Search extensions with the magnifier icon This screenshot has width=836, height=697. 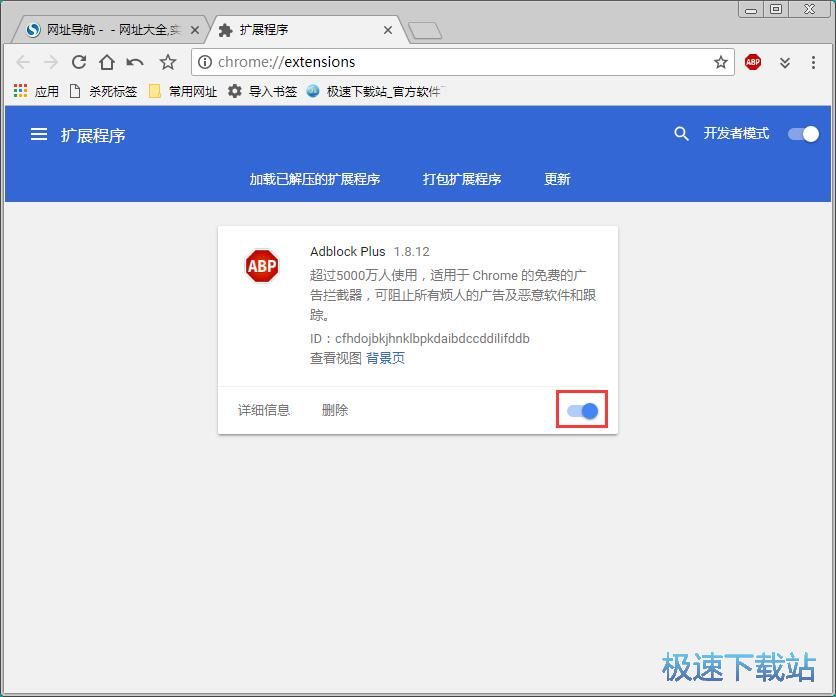click(x=681, y=133)
